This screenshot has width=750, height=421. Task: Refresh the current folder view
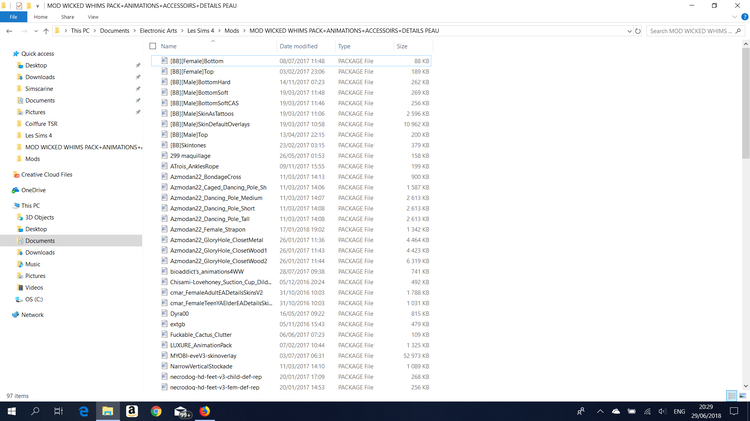pyautogui.click(x=638, y=31)
